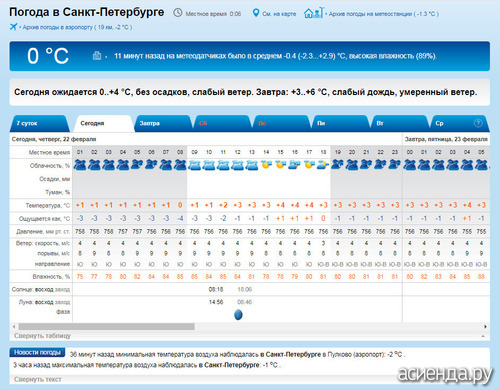Click the moon phase icon
Viewport: 500px width, 389px height.
click(238, 314)
